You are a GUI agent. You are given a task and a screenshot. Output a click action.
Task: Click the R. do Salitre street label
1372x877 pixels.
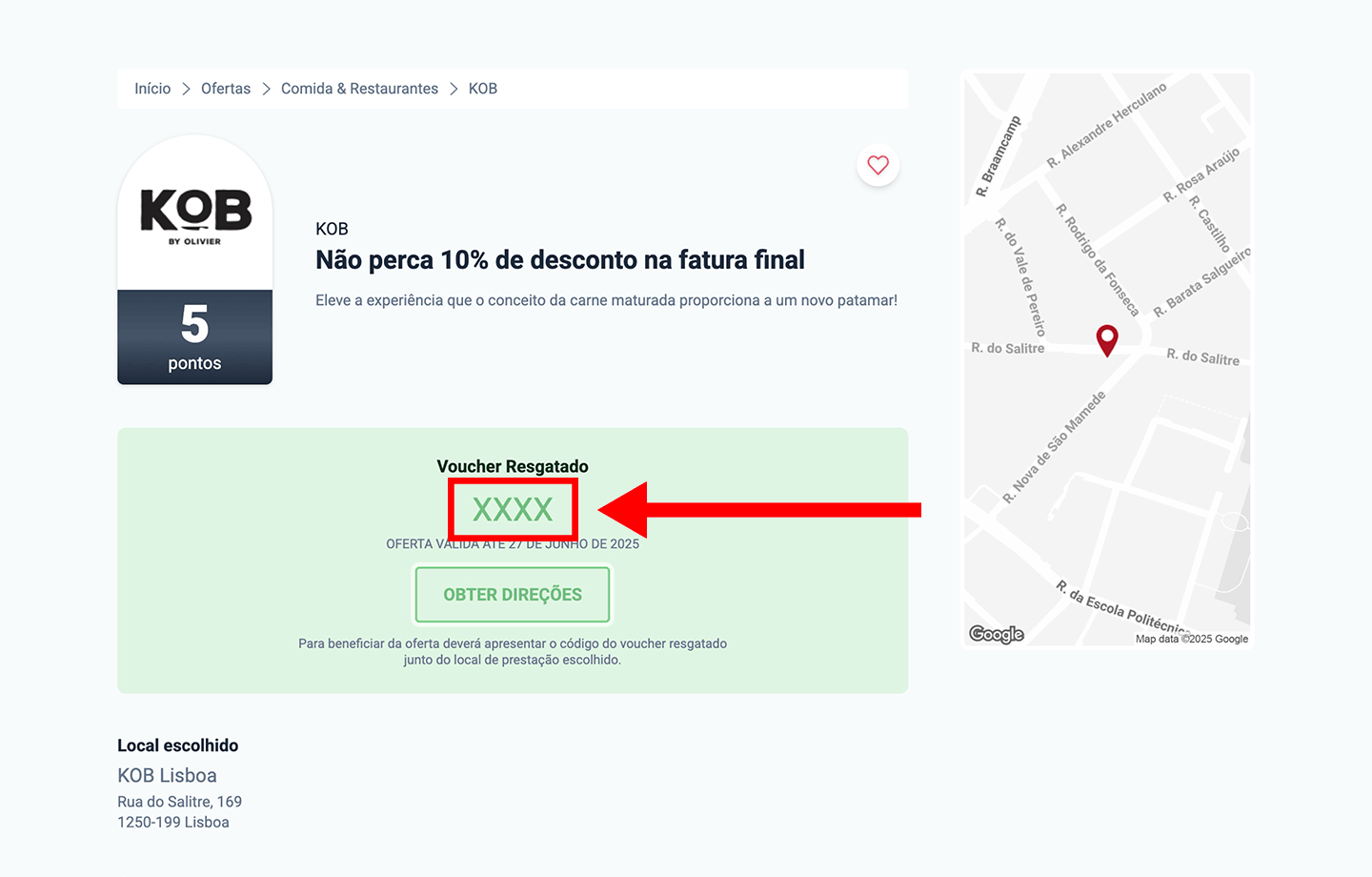(x=1007, y=348)
